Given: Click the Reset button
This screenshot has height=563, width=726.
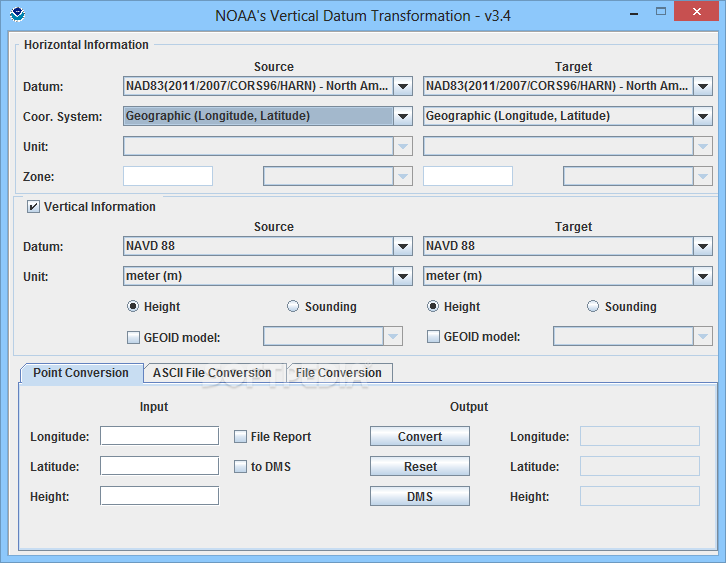Looking at the screenshot, I should (419, 467).
